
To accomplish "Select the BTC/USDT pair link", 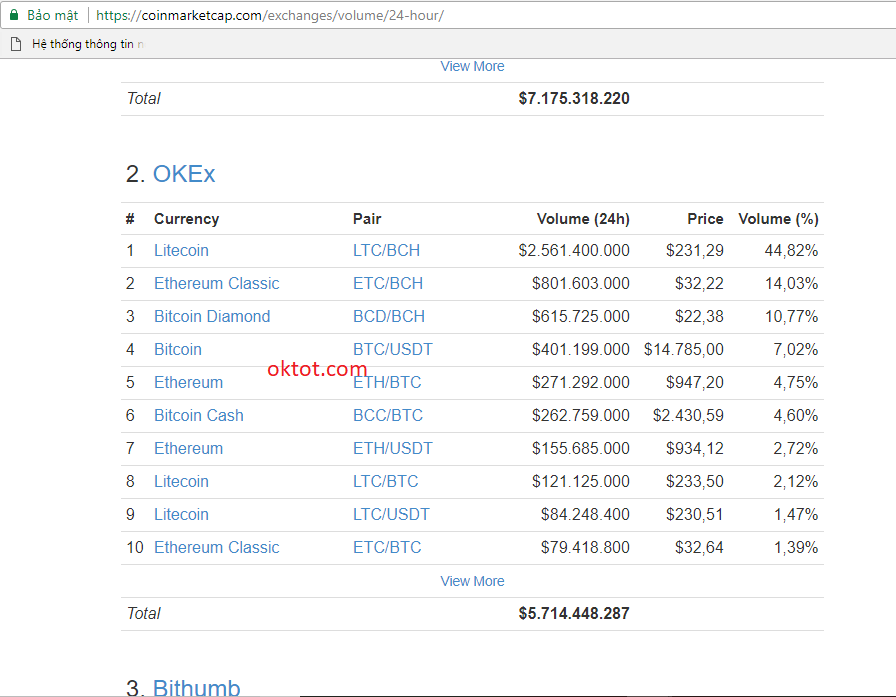I will coord(393,349).
